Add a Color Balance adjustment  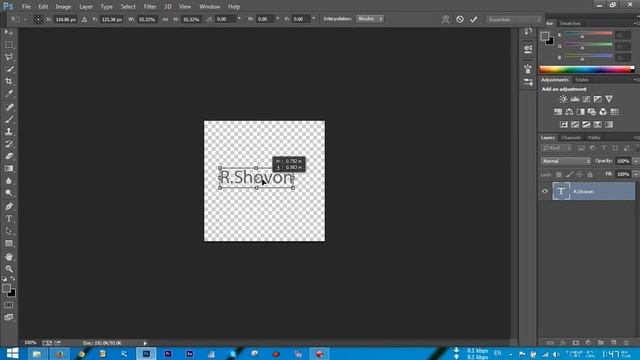[x=569, y=112]
